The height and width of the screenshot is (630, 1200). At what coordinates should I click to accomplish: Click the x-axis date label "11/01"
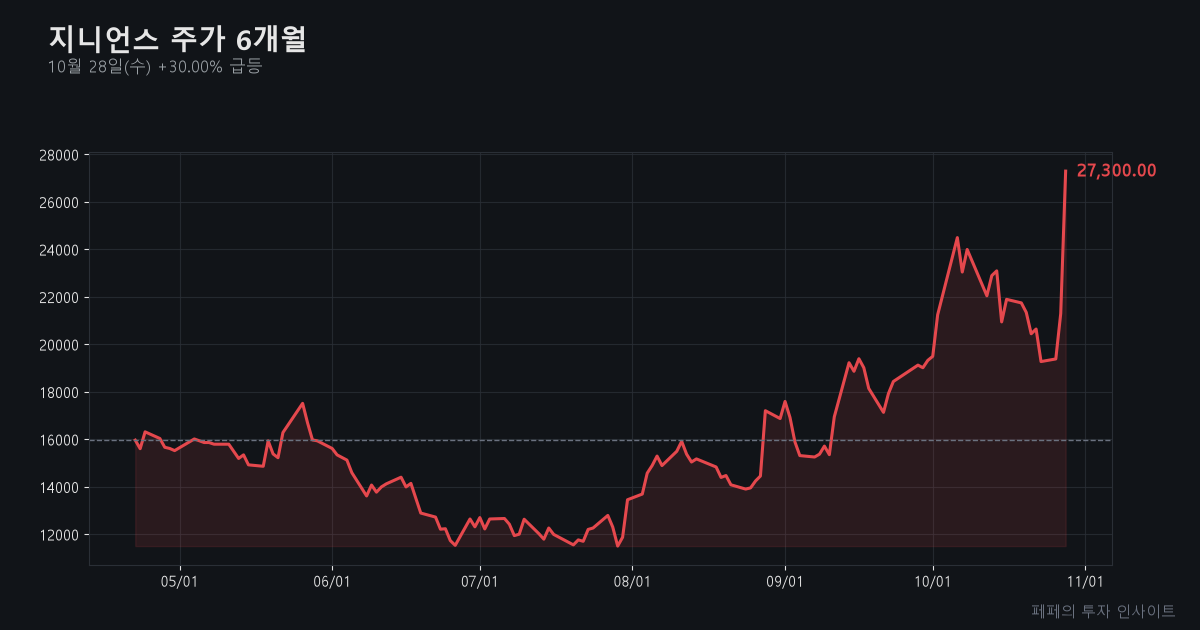1085,581
